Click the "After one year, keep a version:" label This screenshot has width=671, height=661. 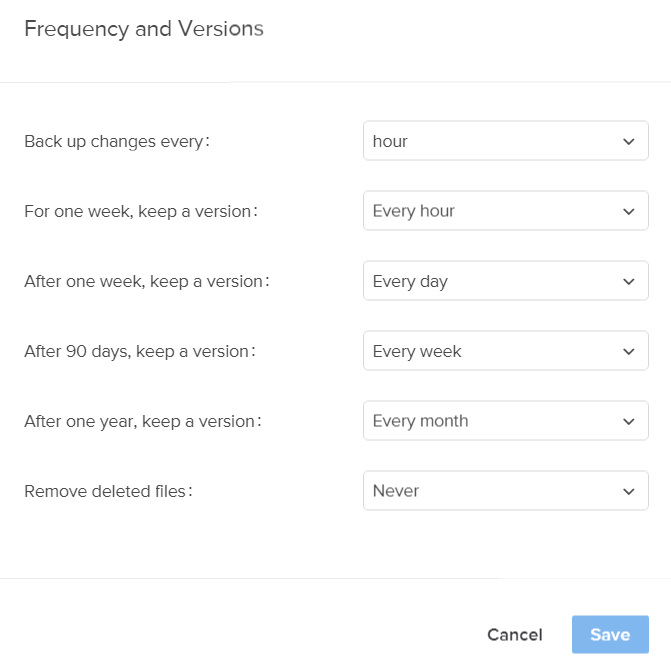pos(143,421)
